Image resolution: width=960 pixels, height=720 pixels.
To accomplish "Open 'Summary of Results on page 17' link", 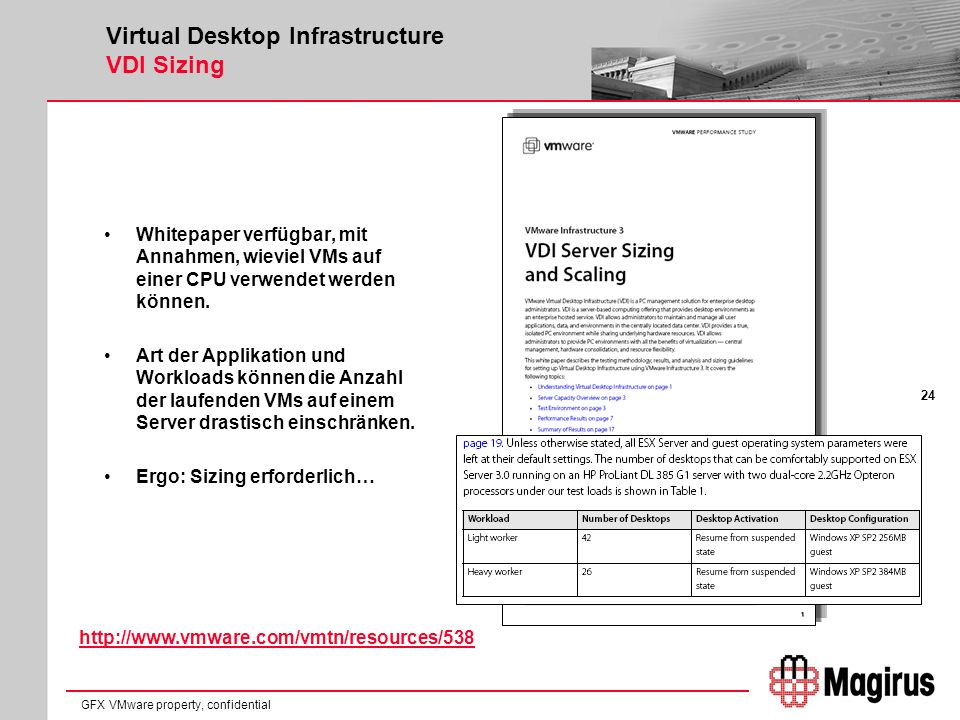I will click(576, 429).
